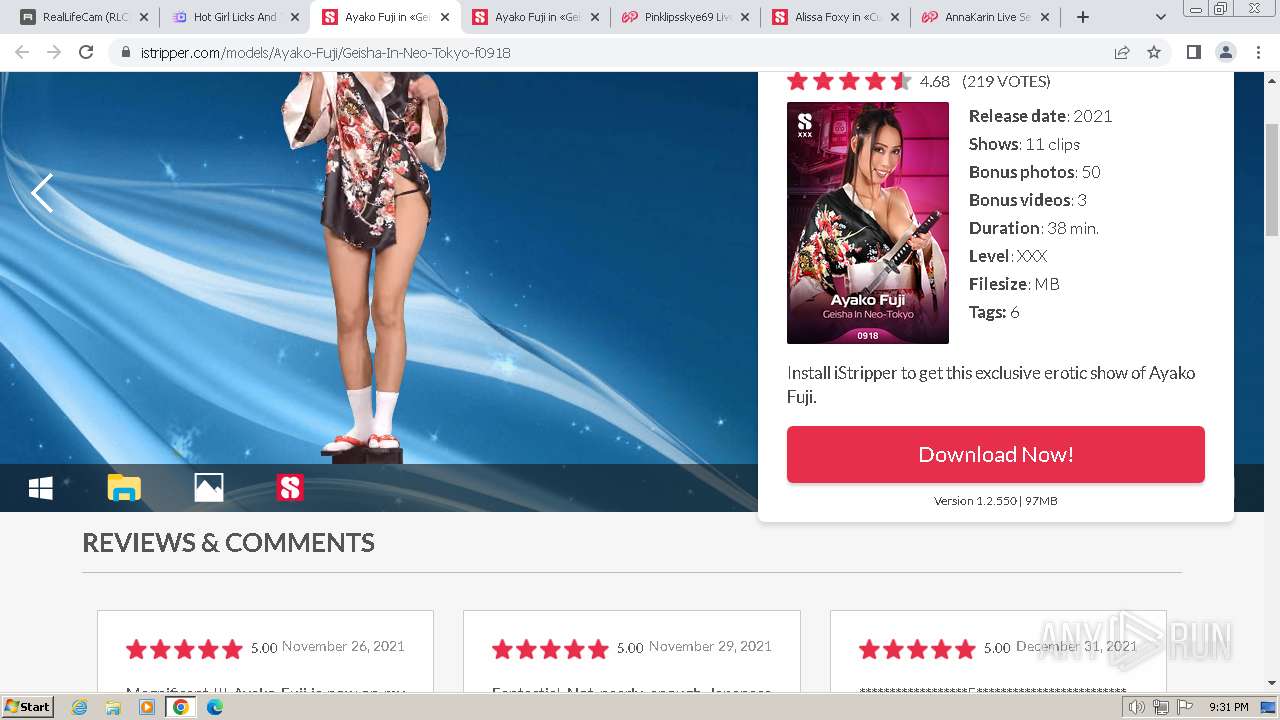
Task: Click the Duration: 38 min. text
Action: (1033, 228)
